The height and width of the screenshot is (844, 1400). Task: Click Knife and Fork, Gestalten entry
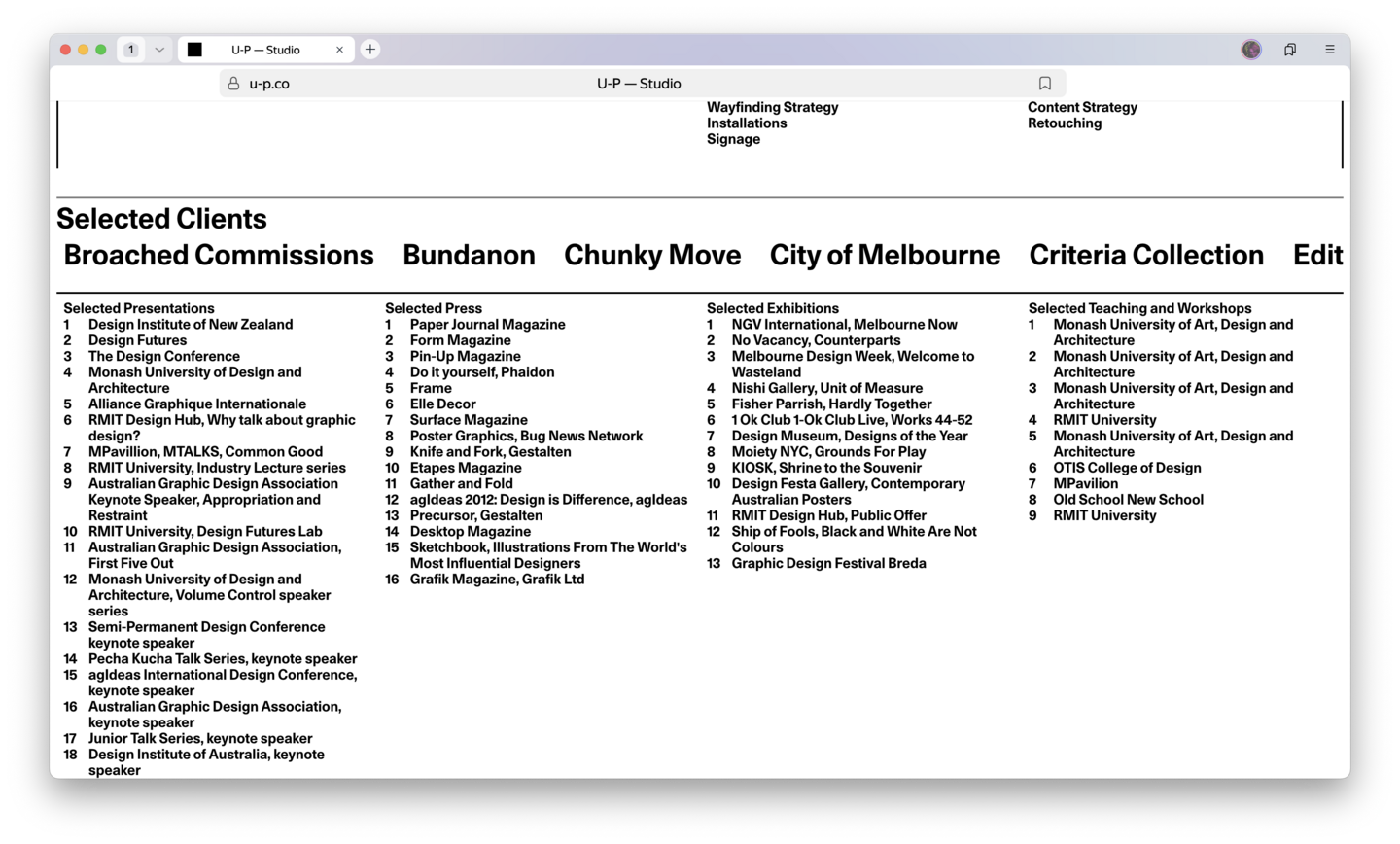point(490,452)
